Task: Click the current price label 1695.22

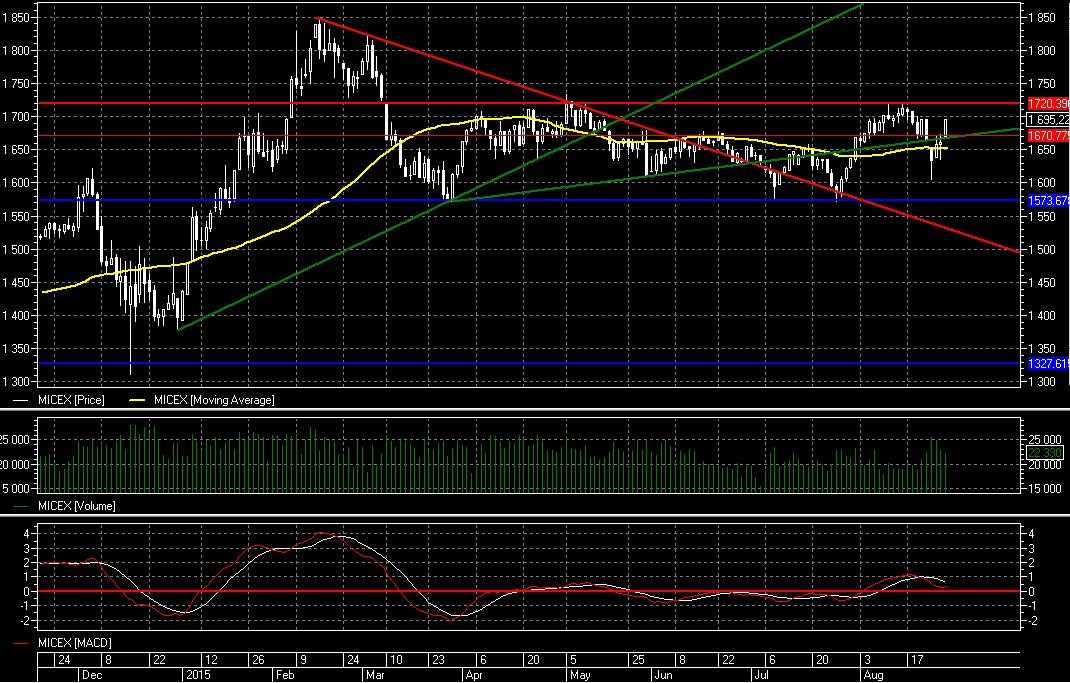Action: pos(1047,120)
